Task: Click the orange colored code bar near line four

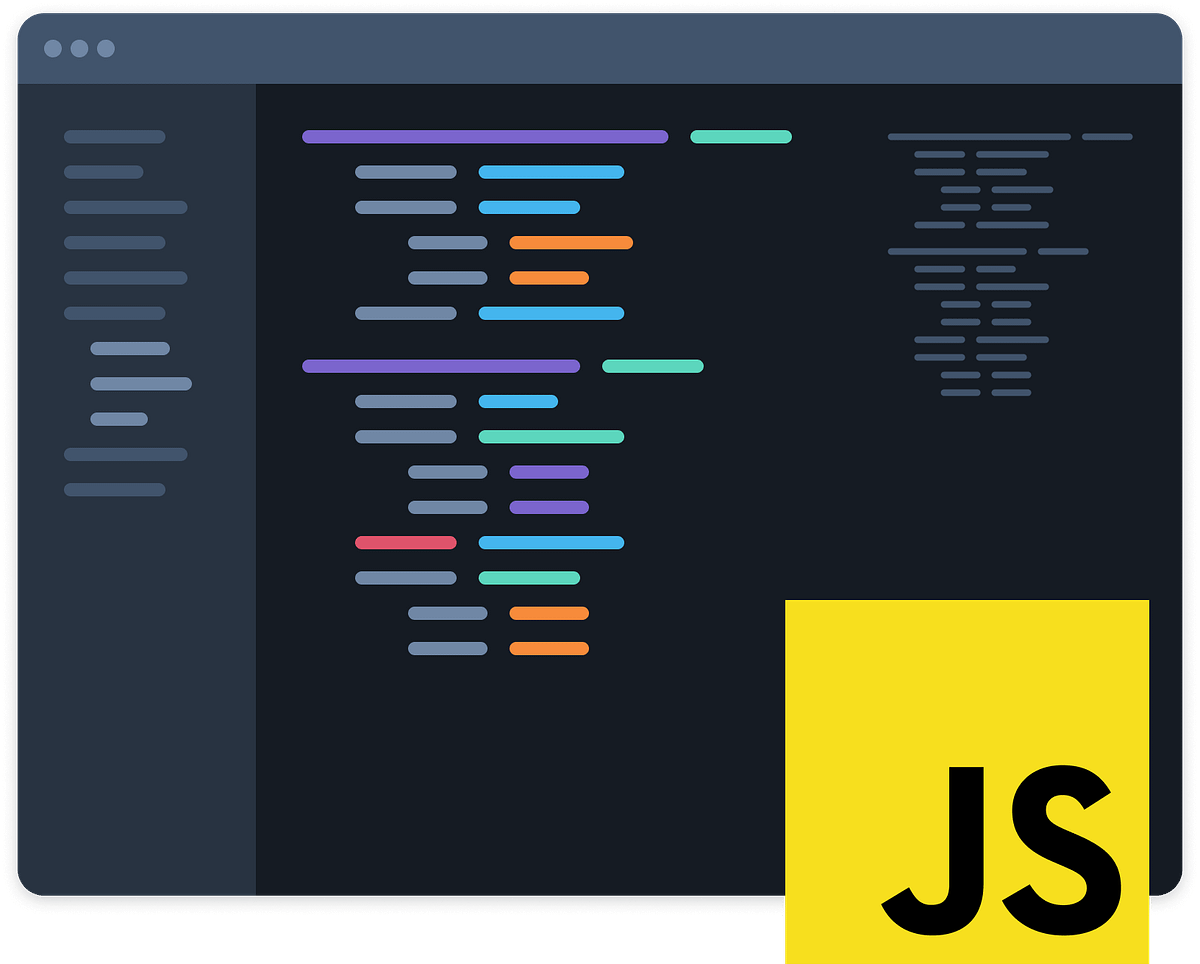Action: click(571, 242)
